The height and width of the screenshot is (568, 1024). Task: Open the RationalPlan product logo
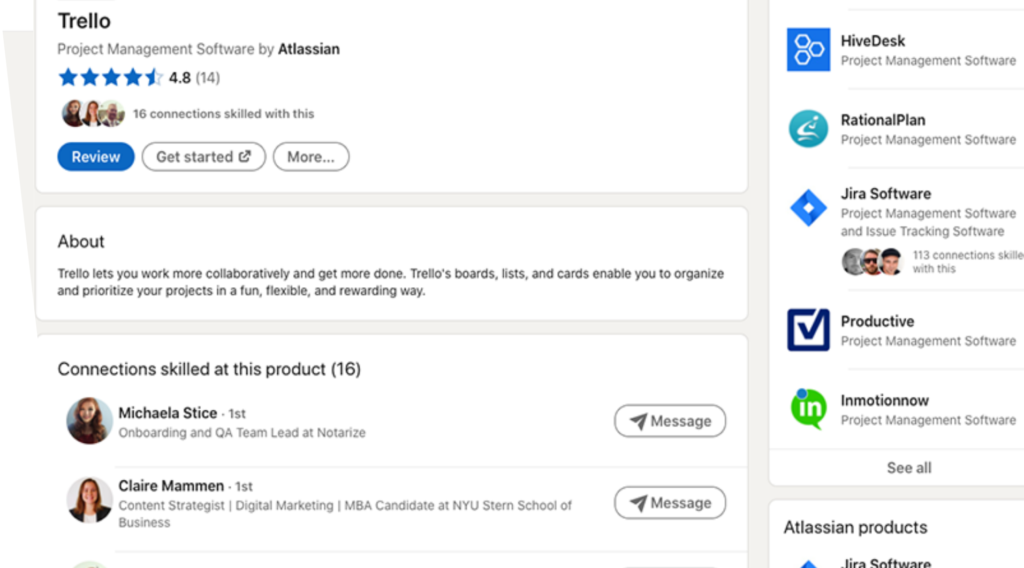(808, 129)
